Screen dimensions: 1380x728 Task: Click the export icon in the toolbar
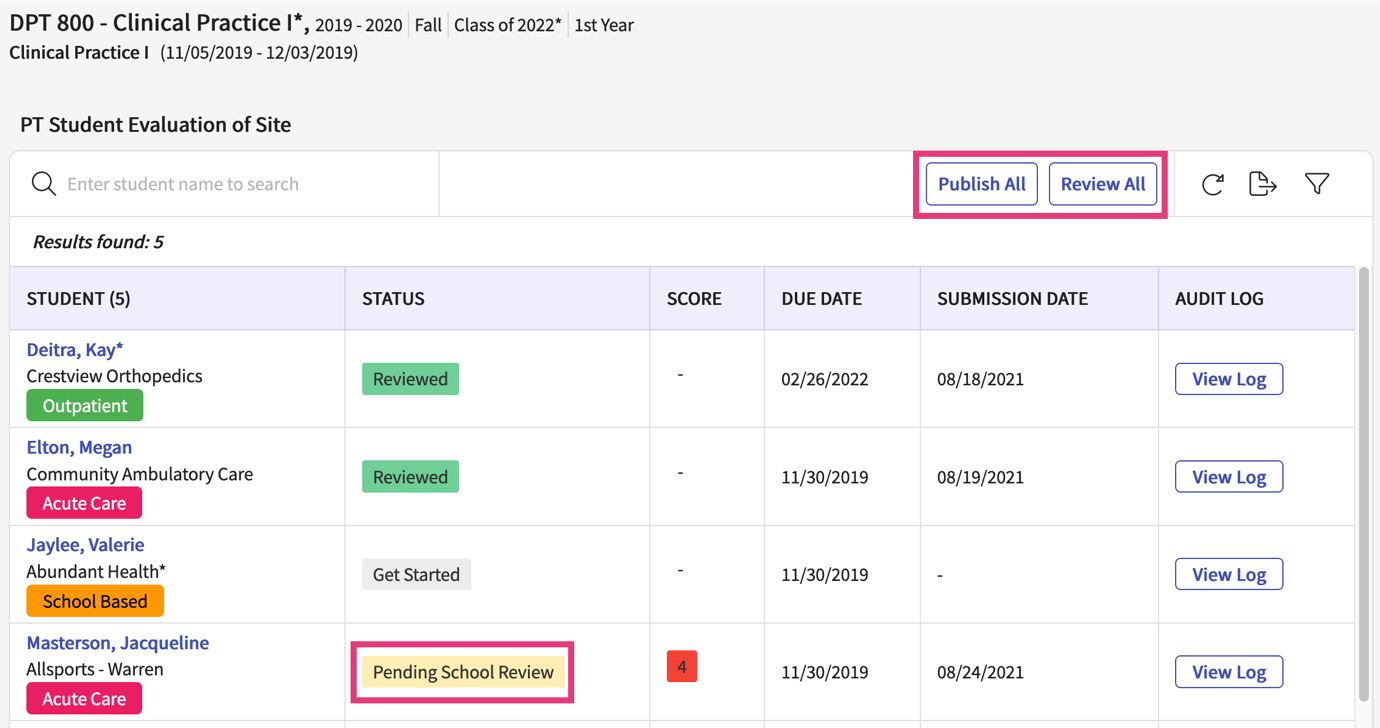[1263, 184]
